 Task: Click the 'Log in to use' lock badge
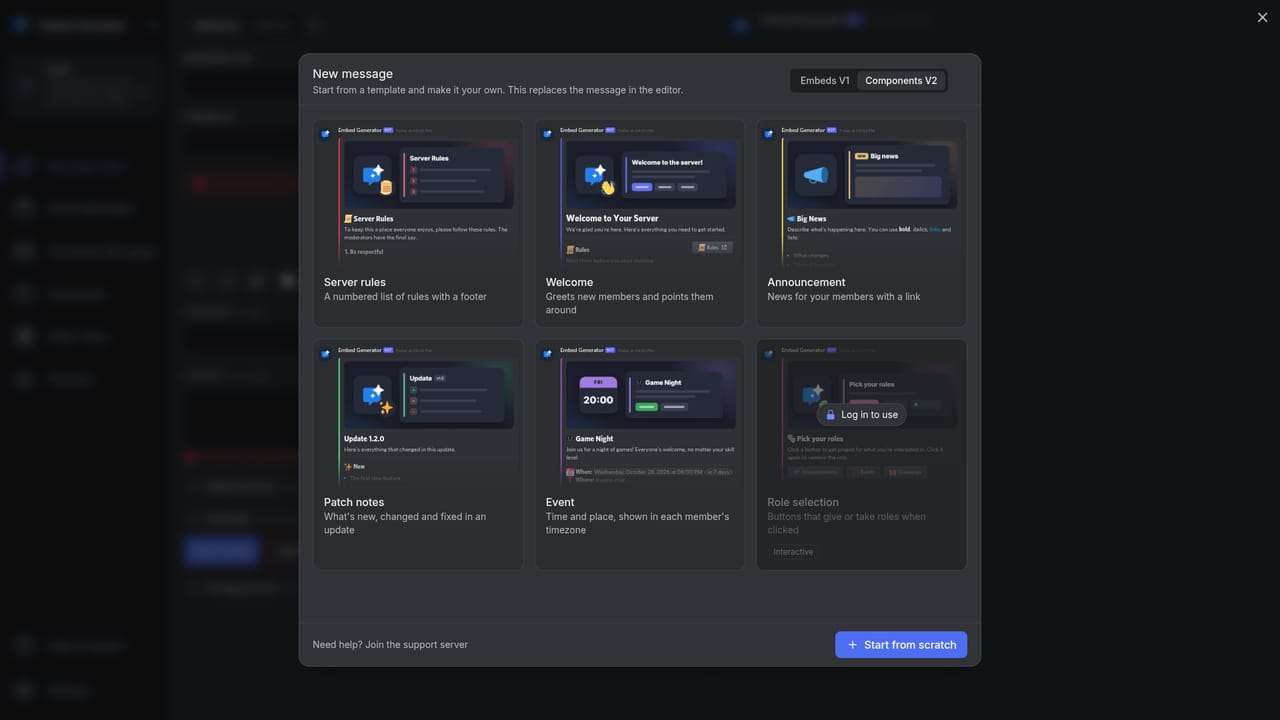[x=861, y=414]
